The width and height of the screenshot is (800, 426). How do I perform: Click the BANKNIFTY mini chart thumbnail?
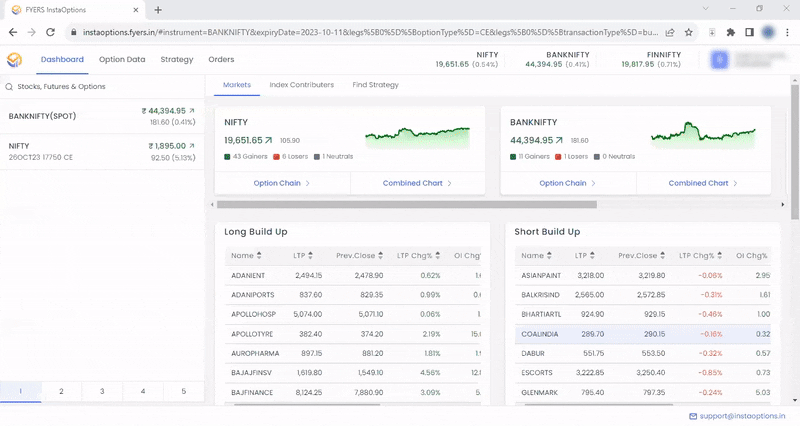[703, 135]
